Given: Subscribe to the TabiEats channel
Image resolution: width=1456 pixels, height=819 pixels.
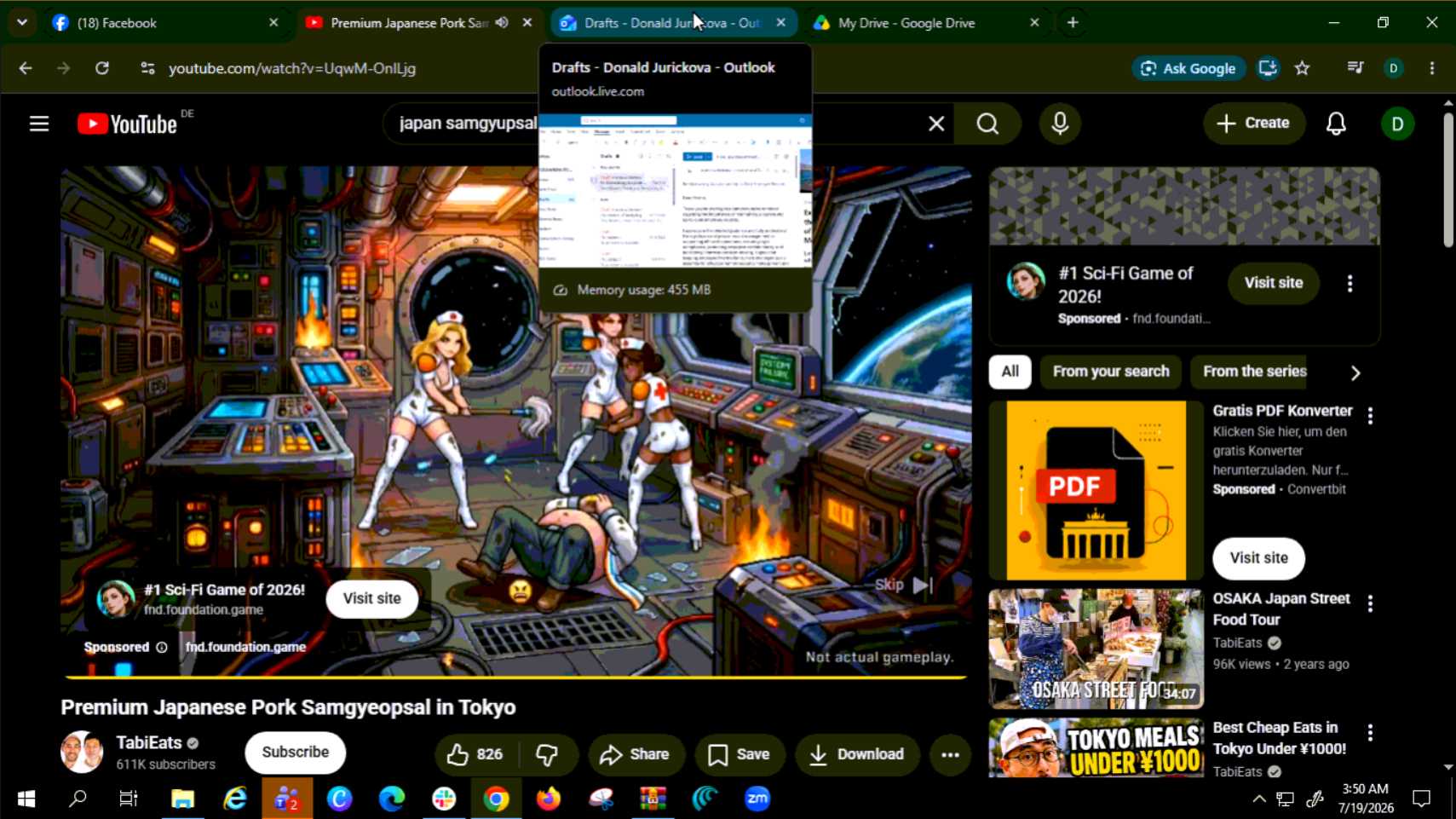Looking at the screenshot, I should click(296, 753).
